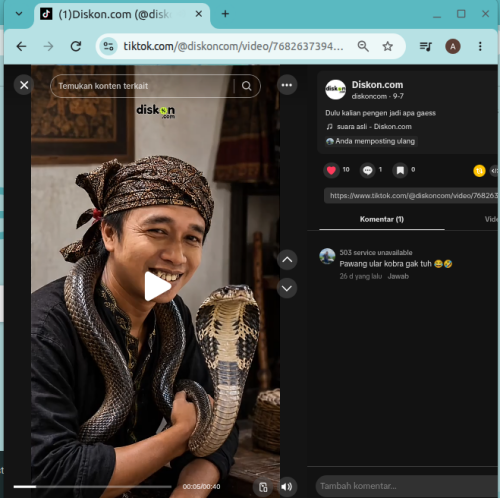Click the yellow repost icon

coord(479,171)
